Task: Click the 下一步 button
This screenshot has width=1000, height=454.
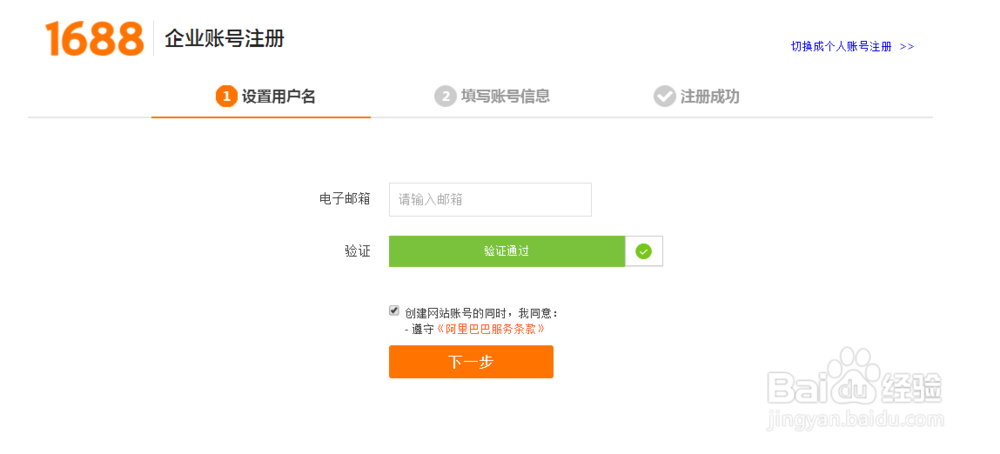Action: click(x=471, y=362)
